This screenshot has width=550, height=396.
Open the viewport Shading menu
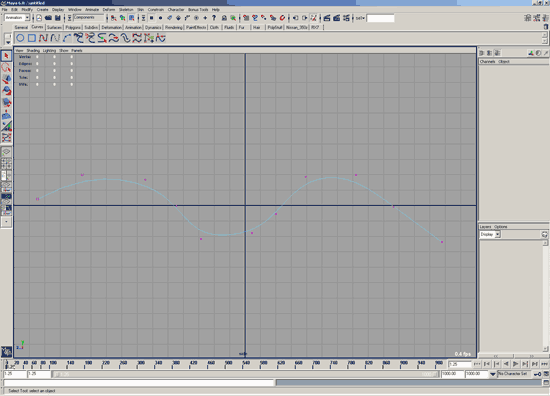click(33, 51)
